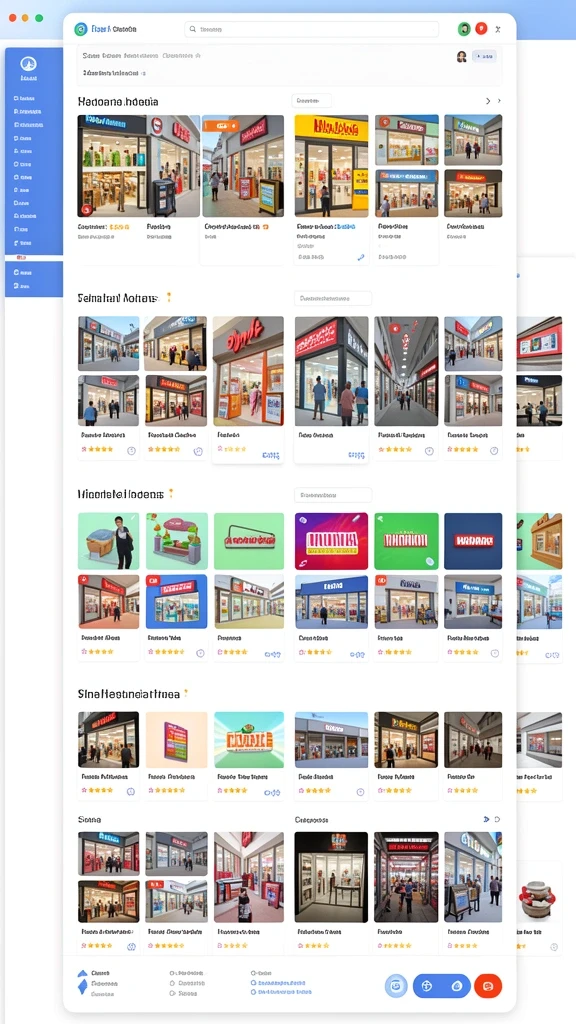This screenshot has height=1024, width=576.
Task: Click the green avatar icon in header
Action: click(464, 29)
